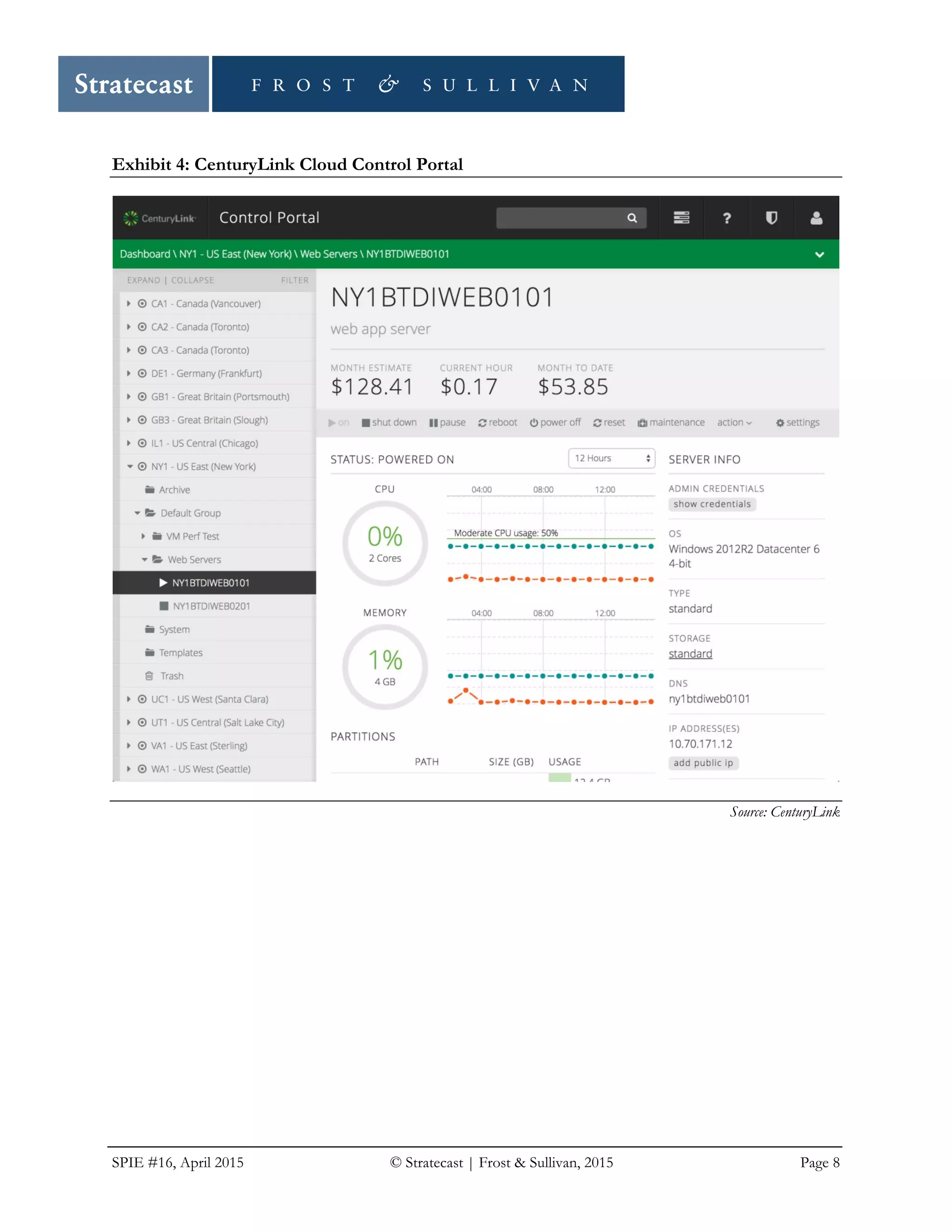
Task: Click the SIZE (GB) column header
Action: coord(511,762)
